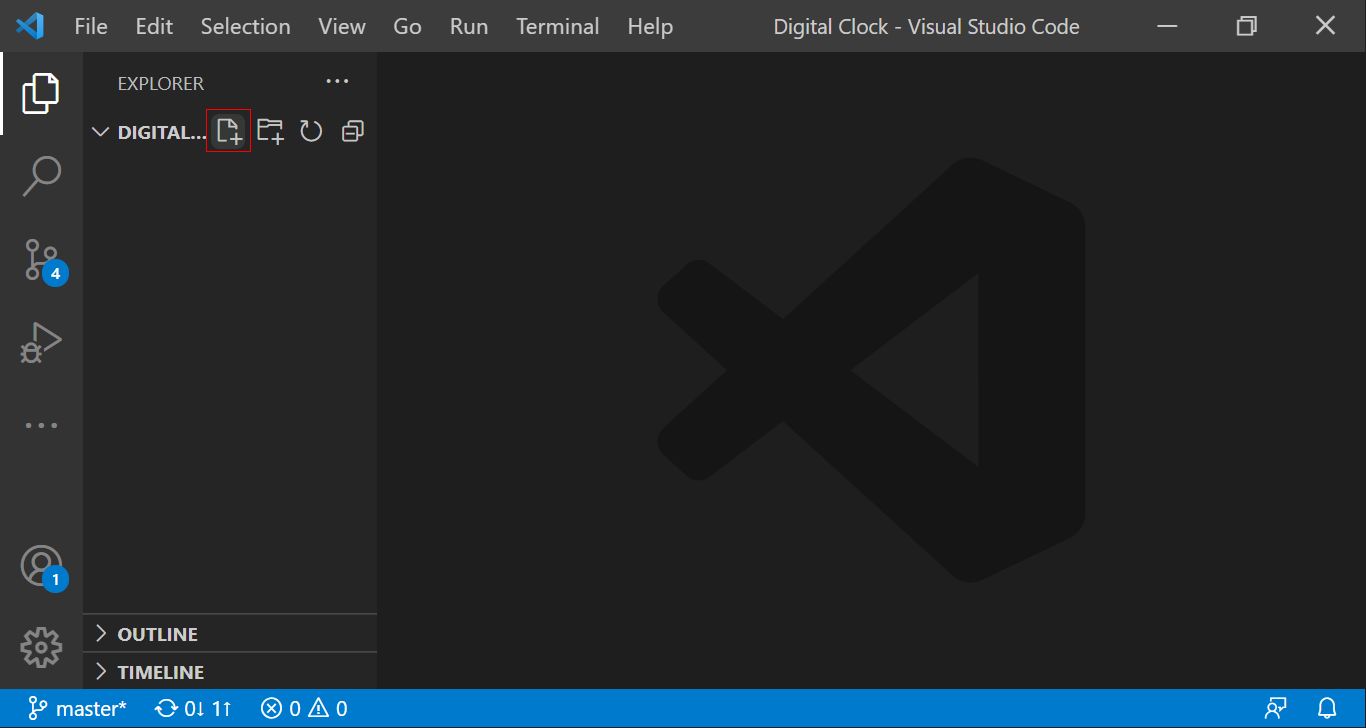Refresh the Explorer file tree
The width and height of the screenshot is (1366, 728).
coord(311,131)
